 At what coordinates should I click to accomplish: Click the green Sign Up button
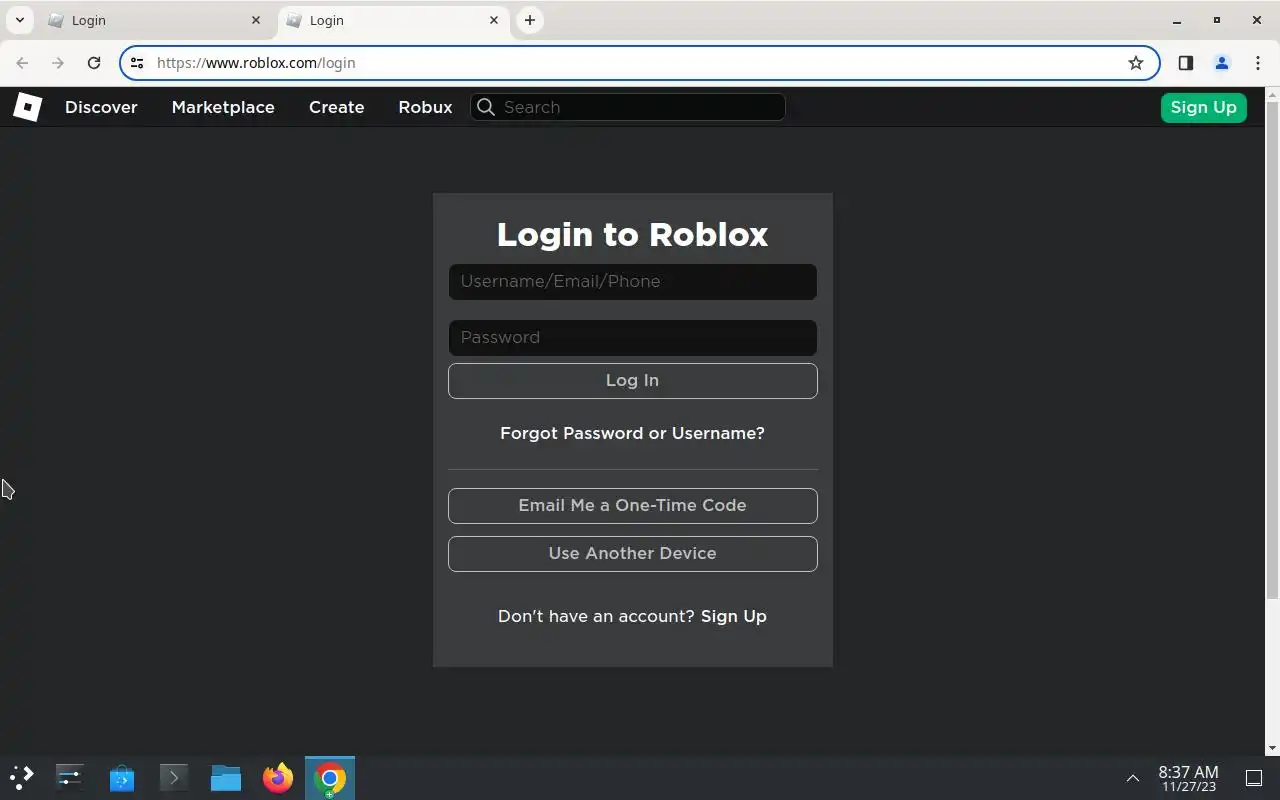pyautogui.click(x=1203, y=107)
